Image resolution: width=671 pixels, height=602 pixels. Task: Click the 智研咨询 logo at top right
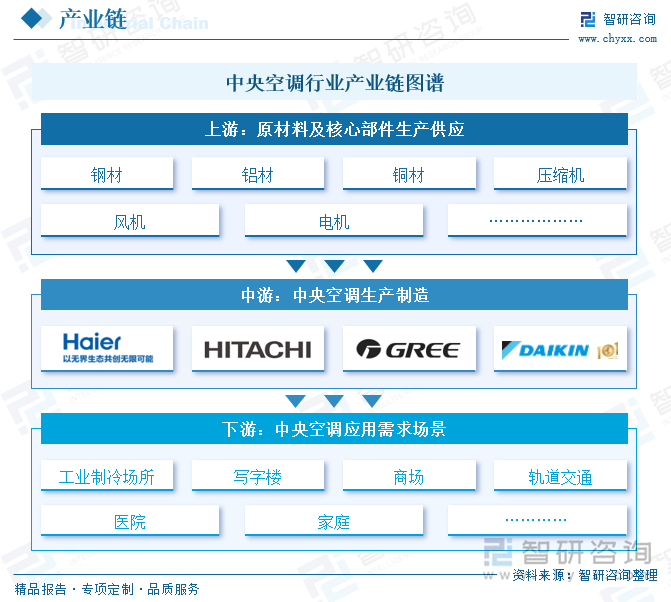click(618, 19)
